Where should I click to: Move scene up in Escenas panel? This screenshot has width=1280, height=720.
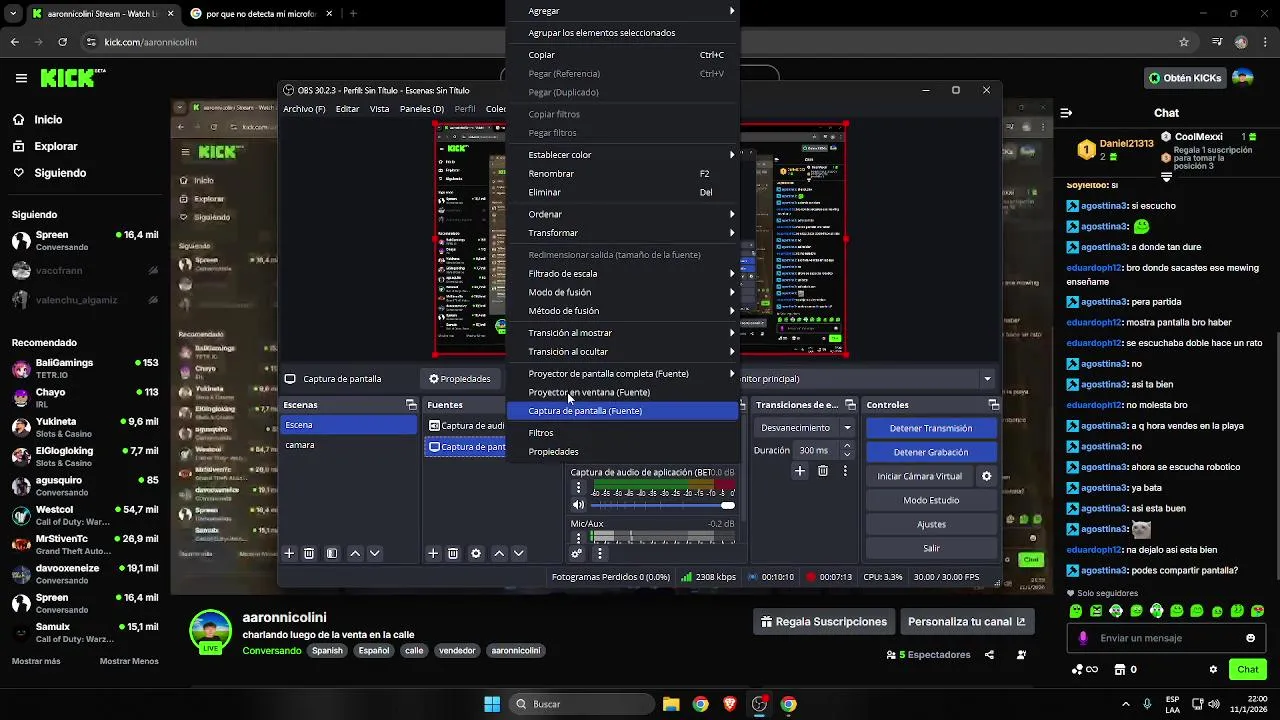[355, 553]
